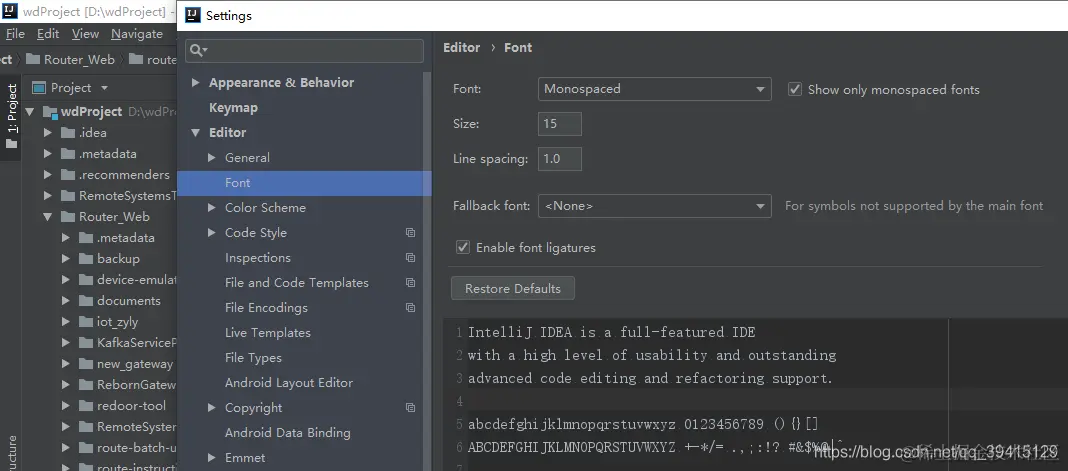Image resolution: width=1068 pixels, height=471 pixels.
Task: Click the IntelliJ logo in Settings title bar
Action: tap(192, 16)
